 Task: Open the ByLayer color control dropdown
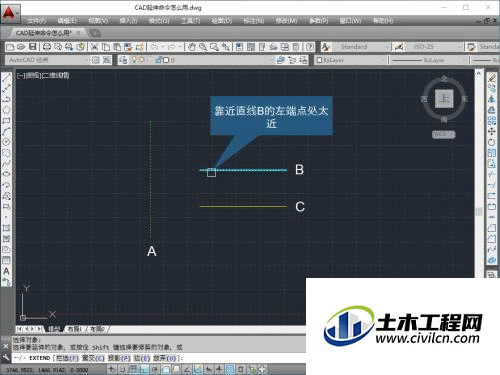point(351,60)
